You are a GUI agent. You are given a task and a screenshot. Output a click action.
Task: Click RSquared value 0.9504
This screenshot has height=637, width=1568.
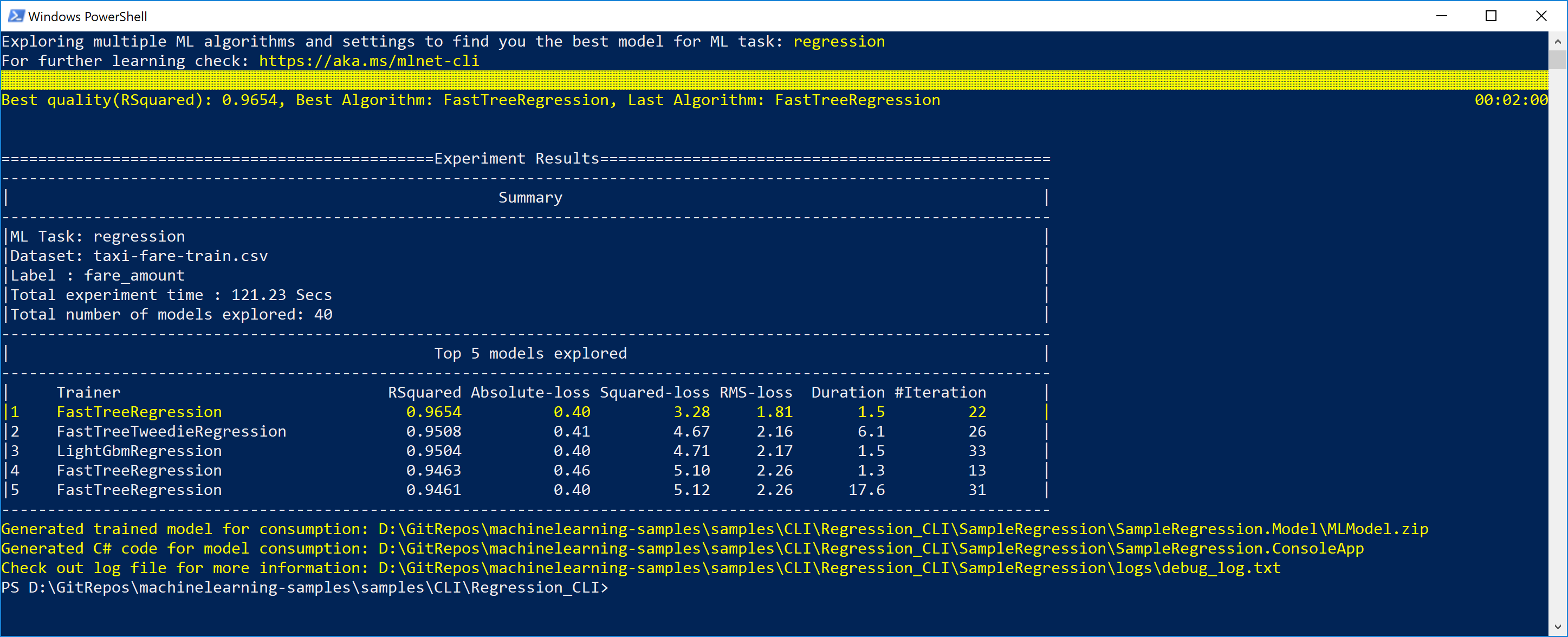tap(433, 451)
